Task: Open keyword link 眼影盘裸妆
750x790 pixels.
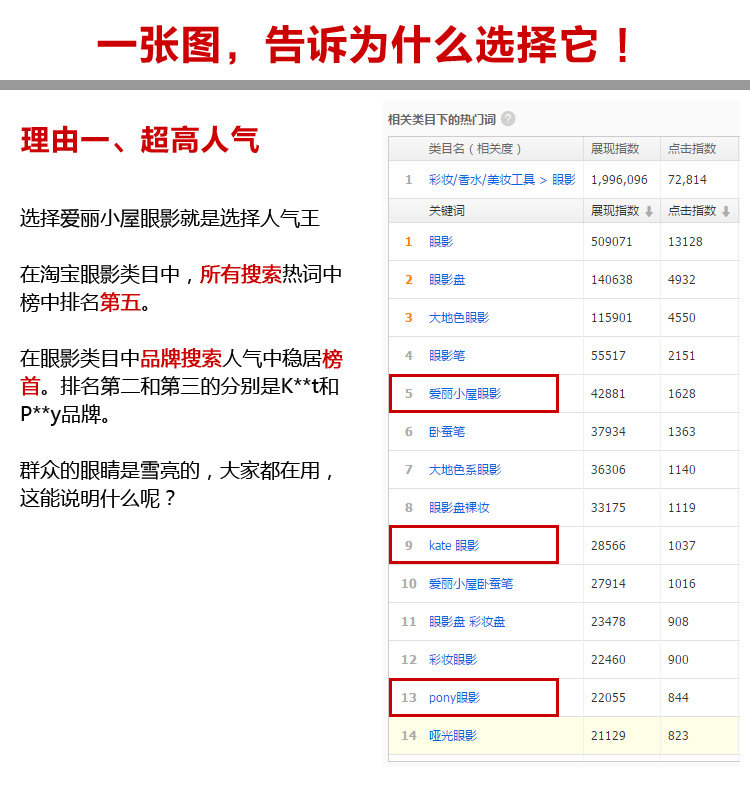Action: point(459,508)
